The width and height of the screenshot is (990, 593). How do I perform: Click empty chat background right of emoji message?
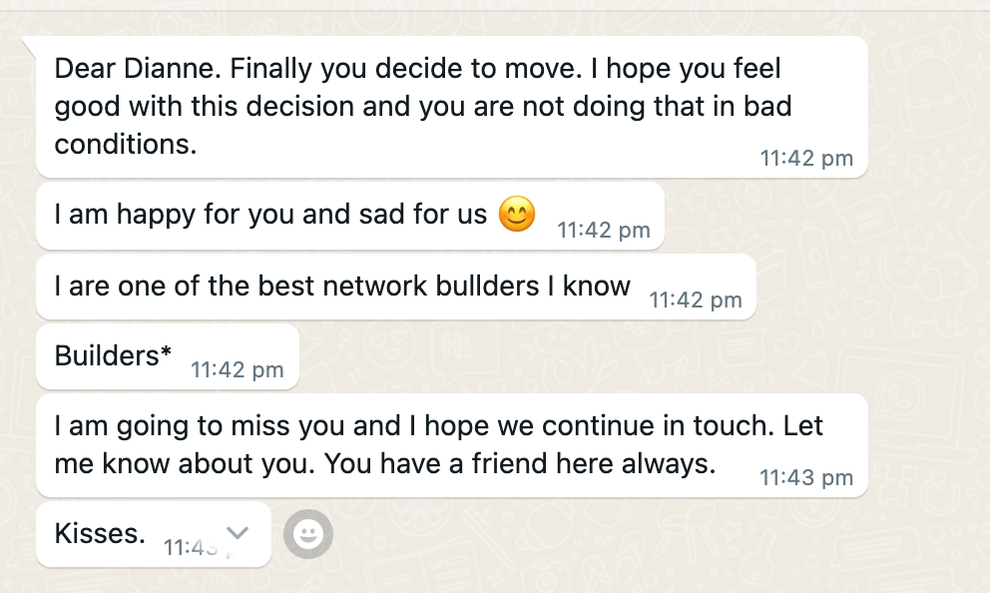pyautogui.click(x=821, y=216)
